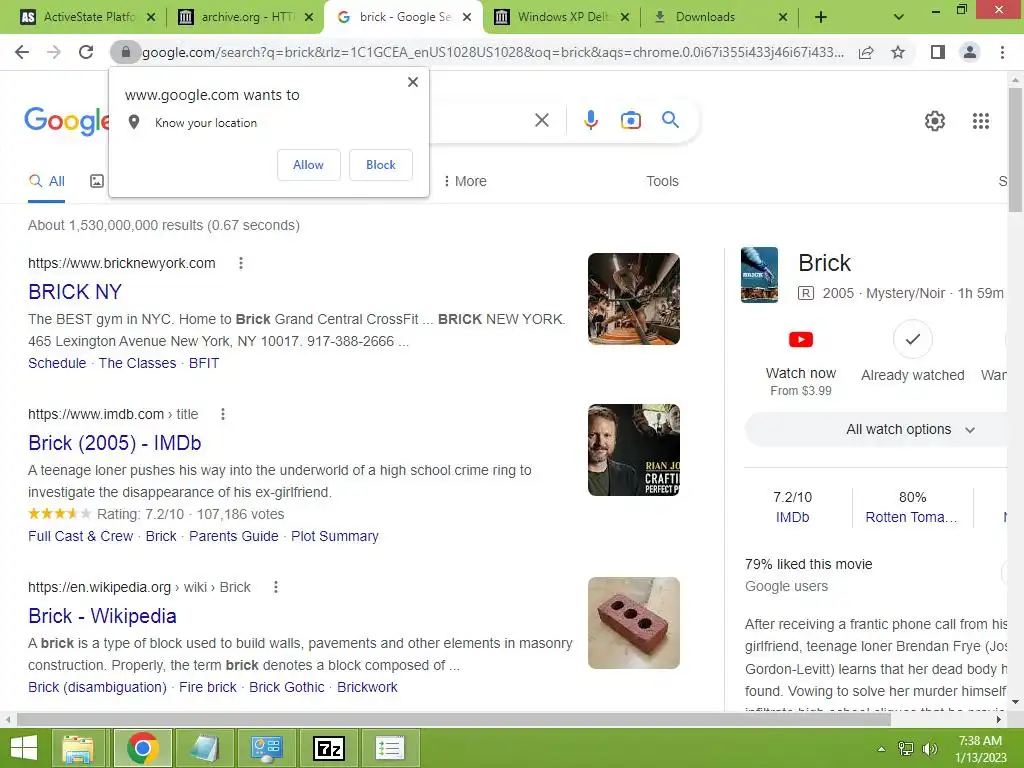Allow Google to know your location
The image size is (1024, 768).
pyautogui.click(x=308, y=165)
